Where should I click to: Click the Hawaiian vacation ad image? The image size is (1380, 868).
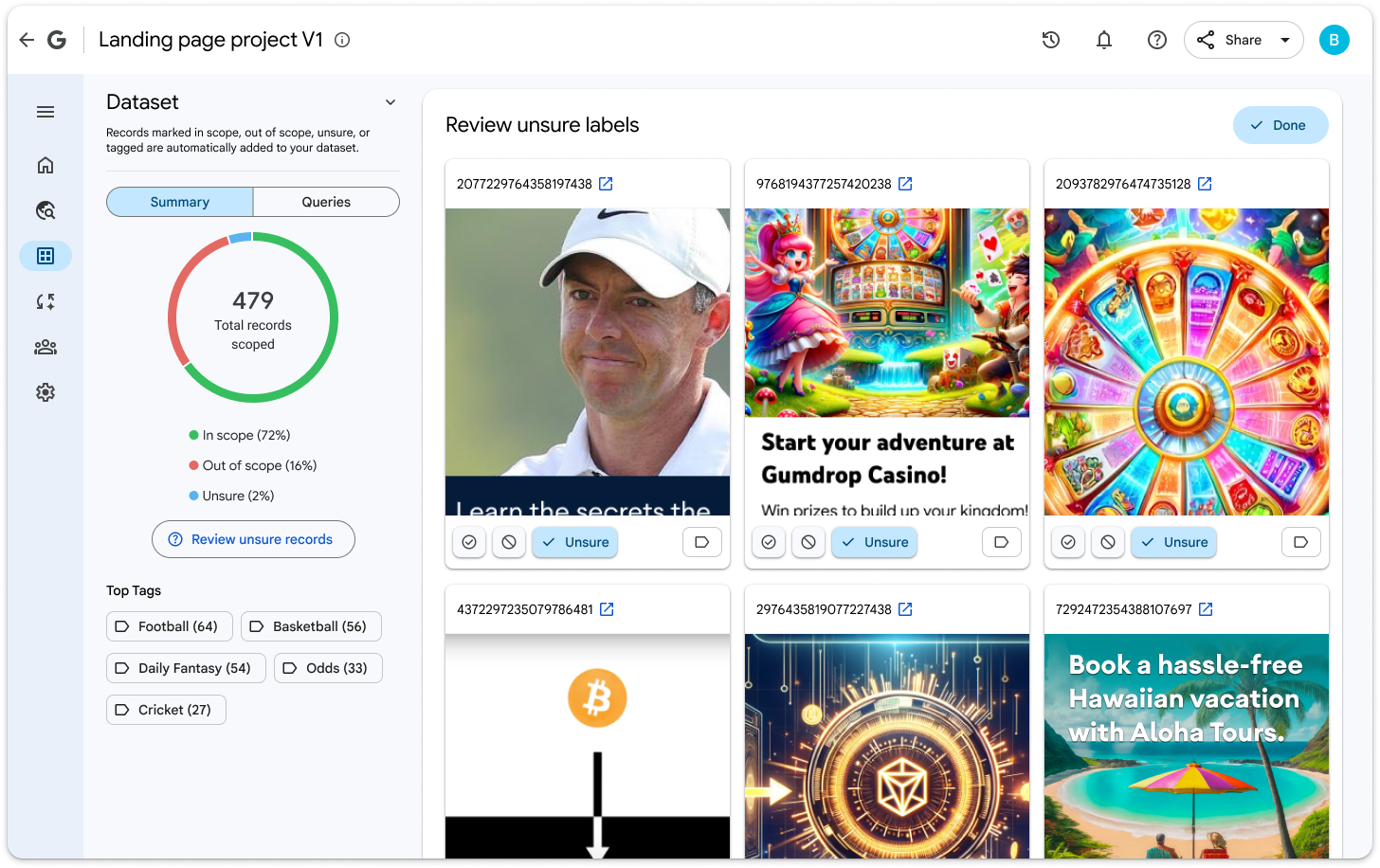coord(1187,746)
